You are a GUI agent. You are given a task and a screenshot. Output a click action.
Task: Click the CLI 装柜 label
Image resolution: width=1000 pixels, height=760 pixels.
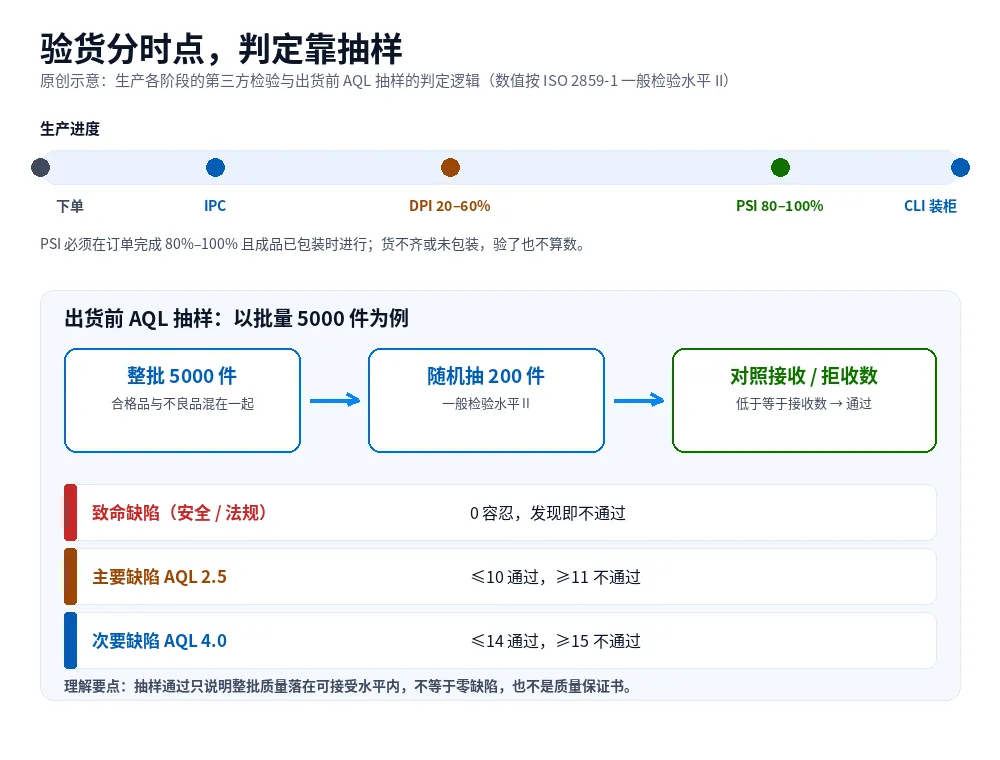click(930, 206)
